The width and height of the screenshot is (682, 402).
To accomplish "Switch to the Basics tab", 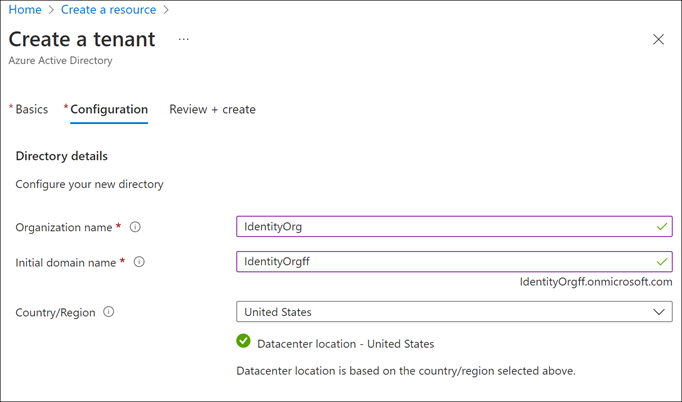I will (x=31, y=109).
